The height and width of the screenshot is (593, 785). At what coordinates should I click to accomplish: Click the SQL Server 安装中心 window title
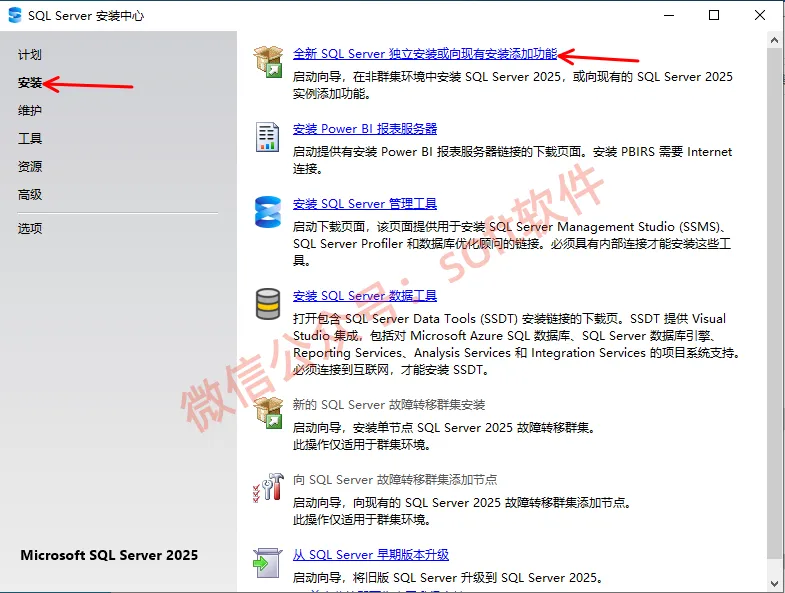[86, 16]
